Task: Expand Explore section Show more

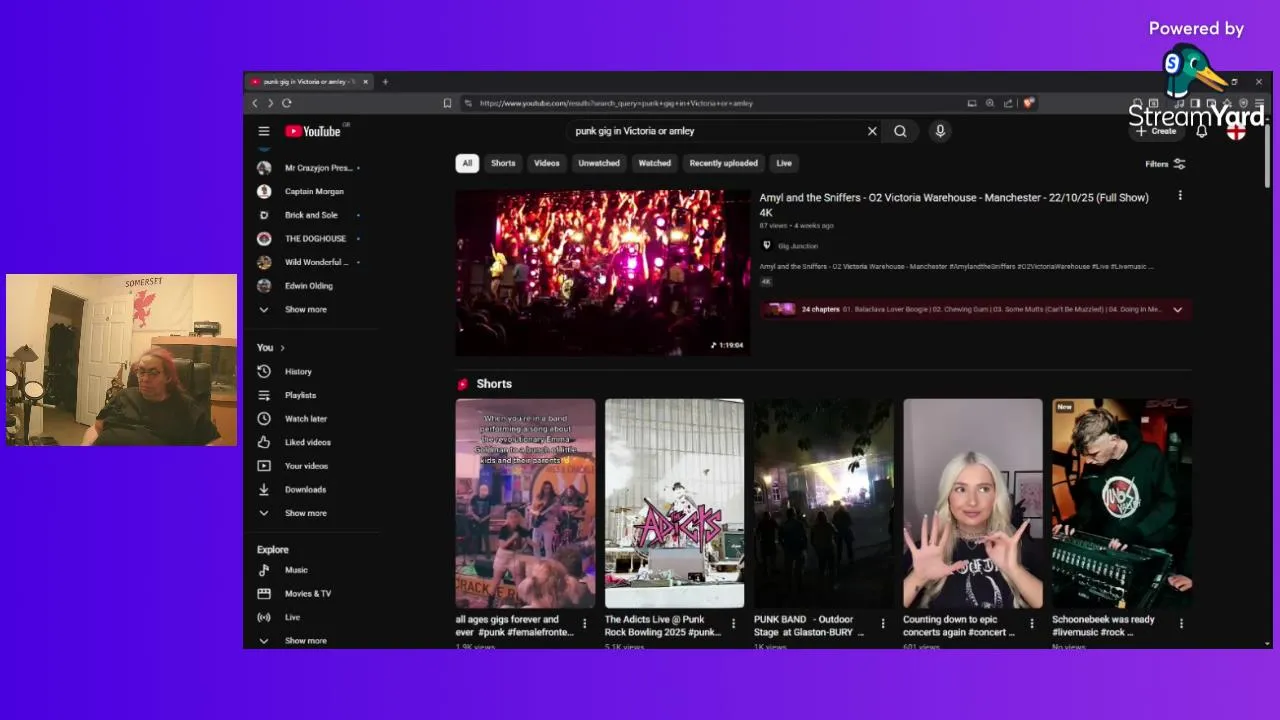Action: [x=305, y=640]
